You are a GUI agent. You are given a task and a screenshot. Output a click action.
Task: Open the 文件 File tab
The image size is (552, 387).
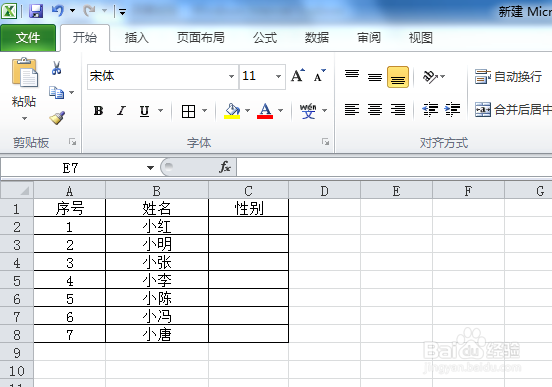click(x=28, y=38)
